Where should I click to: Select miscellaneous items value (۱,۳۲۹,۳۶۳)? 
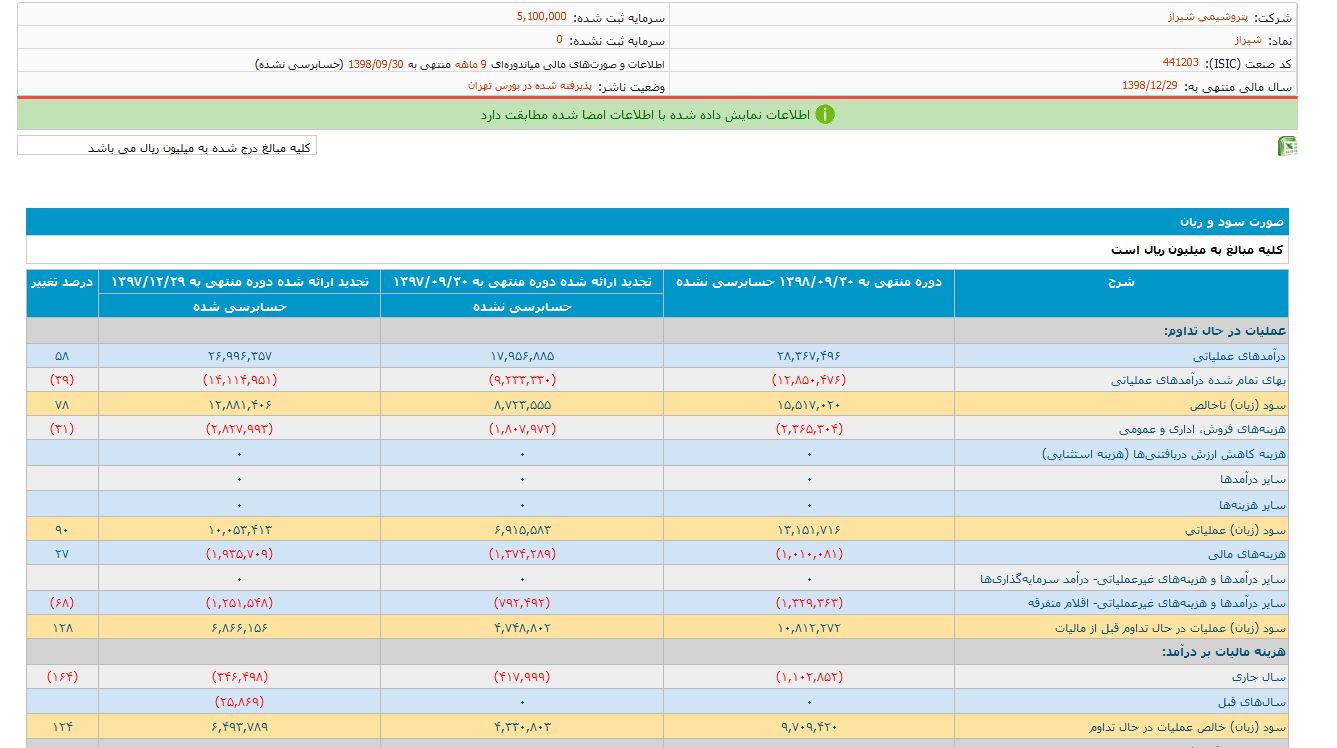point(809,603)
